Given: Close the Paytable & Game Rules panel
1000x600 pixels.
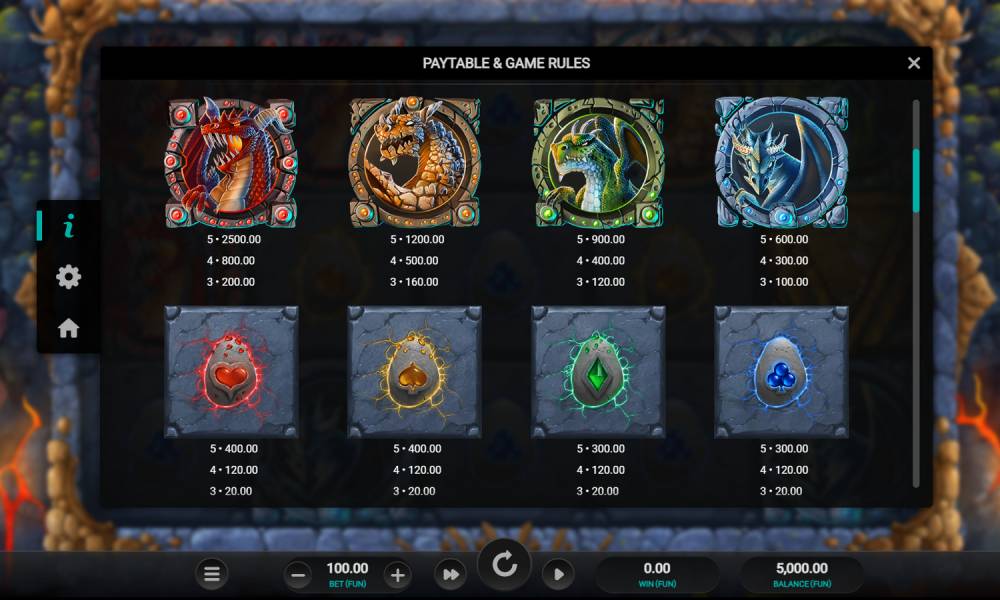Looking at the screenshot, I should [914, 63].
